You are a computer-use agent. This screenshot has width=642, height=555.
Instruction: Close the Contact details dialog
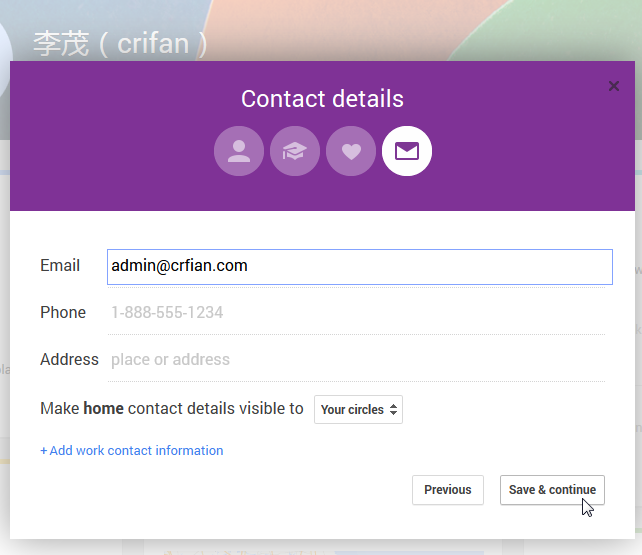tap(614, 86)
